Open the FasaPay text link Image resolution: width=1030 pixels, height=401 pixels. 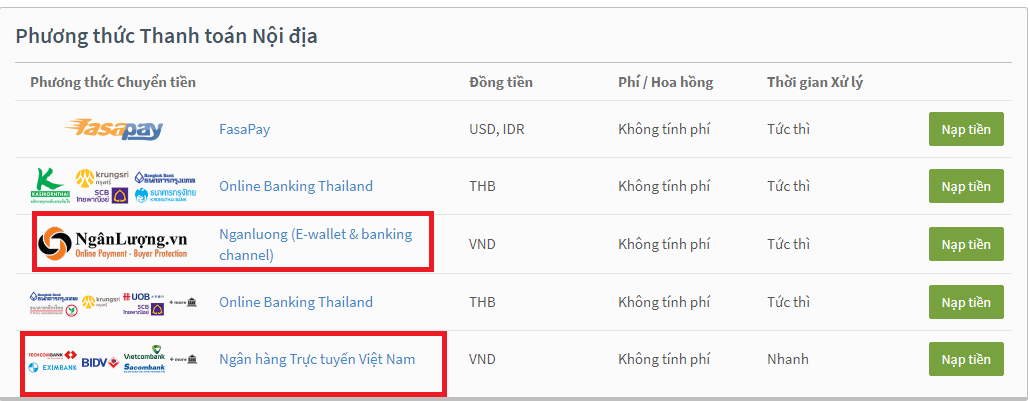[244, 130]
